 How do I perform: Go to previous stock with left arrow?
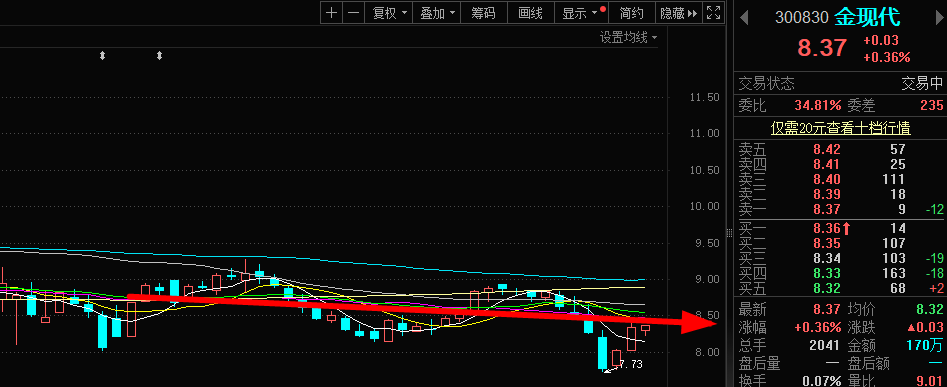pos(743,18)
